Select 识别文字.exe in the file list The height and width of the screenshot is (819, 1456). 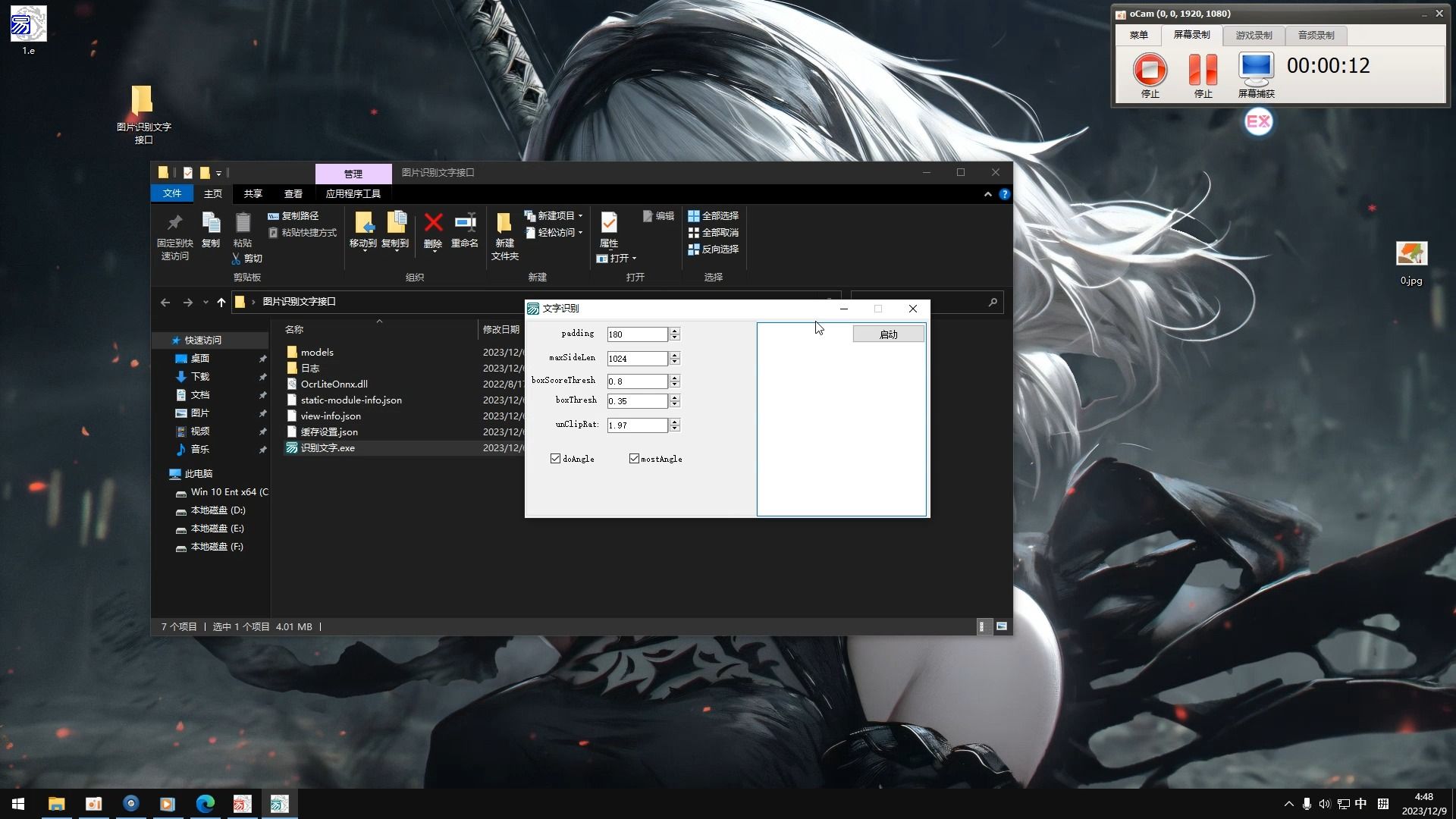point(328,448)
